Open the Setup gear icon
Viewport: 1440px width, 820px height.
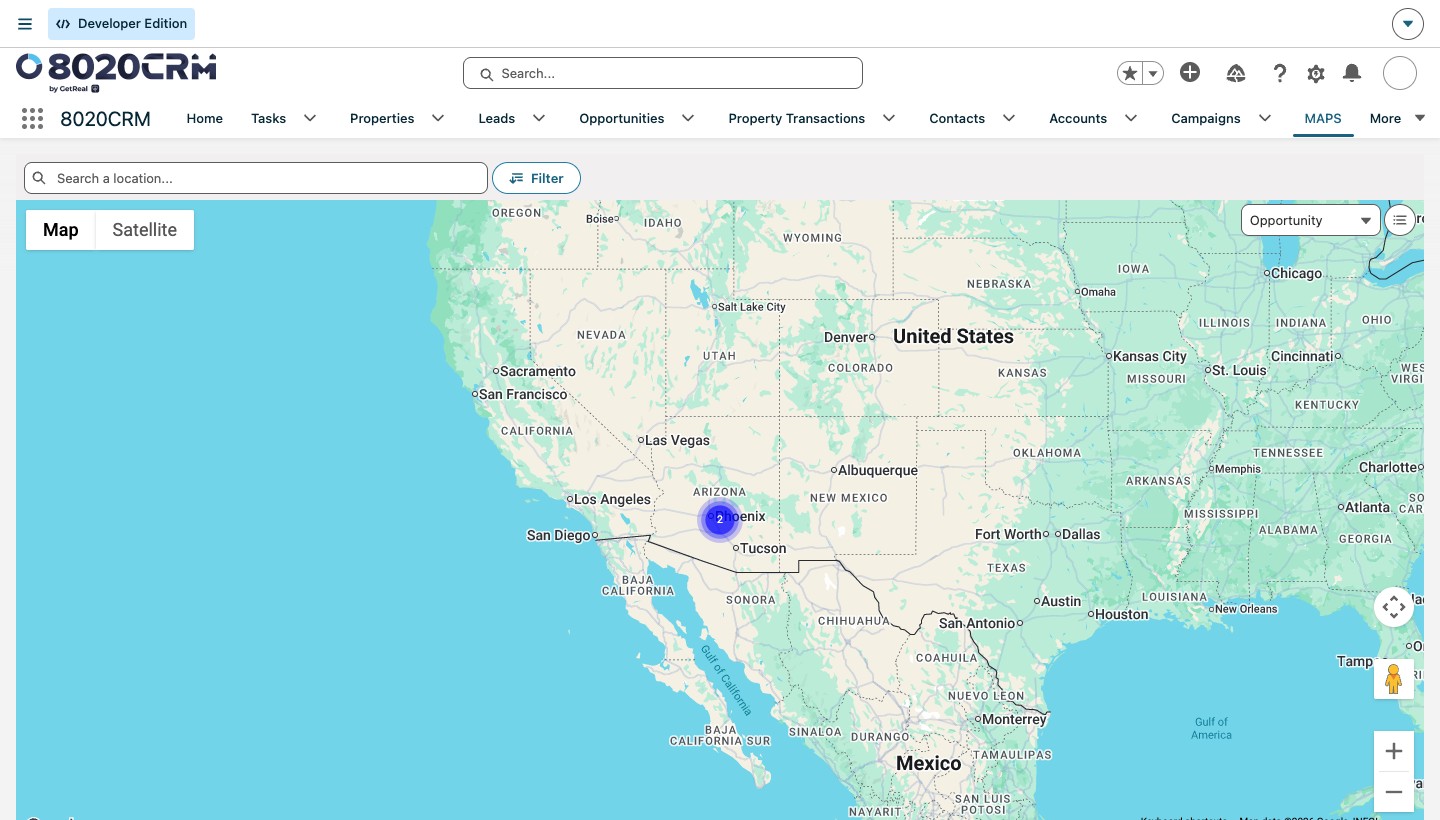(x=1316, y=73)
